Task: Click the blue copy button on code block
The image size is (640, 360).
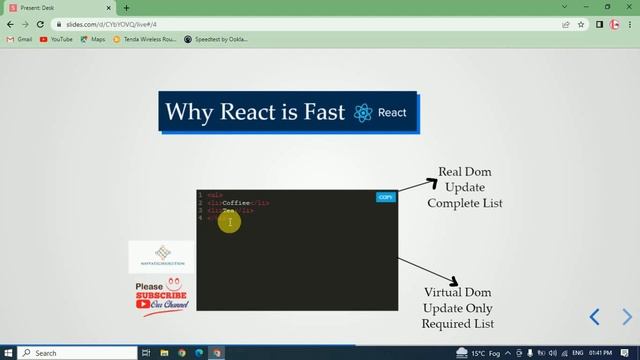Action: 386,197
